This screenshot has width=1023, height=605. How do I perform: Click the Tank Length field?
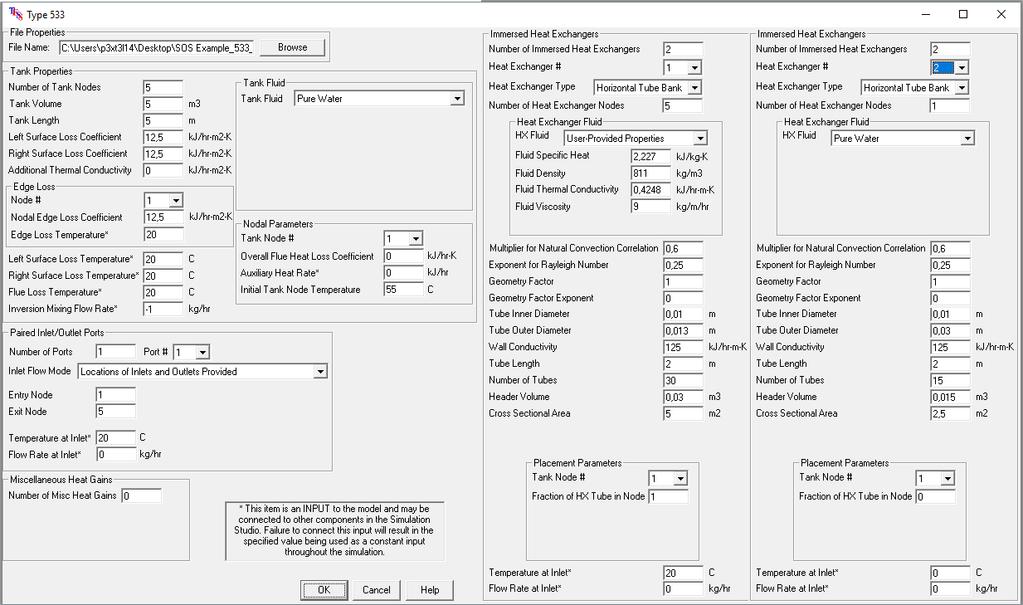point(162,121)
